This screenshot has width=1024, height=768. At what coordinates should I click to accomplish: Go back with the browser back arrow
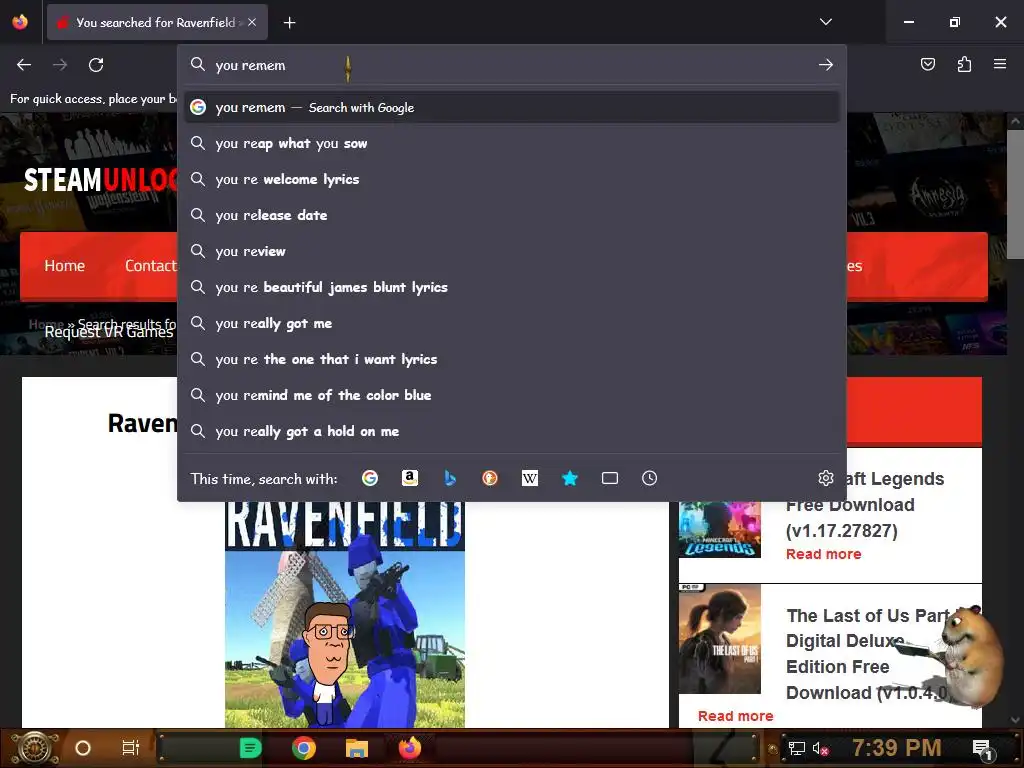tap(24, 65)
